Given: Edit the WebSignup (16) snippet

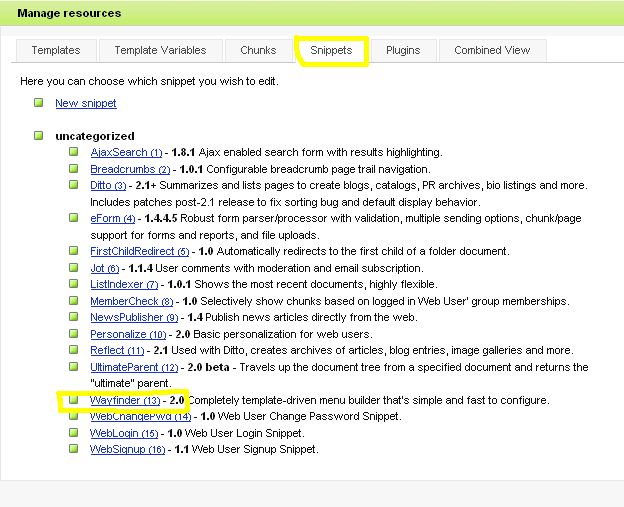Looking at the screenshot, I should (127, 450).
